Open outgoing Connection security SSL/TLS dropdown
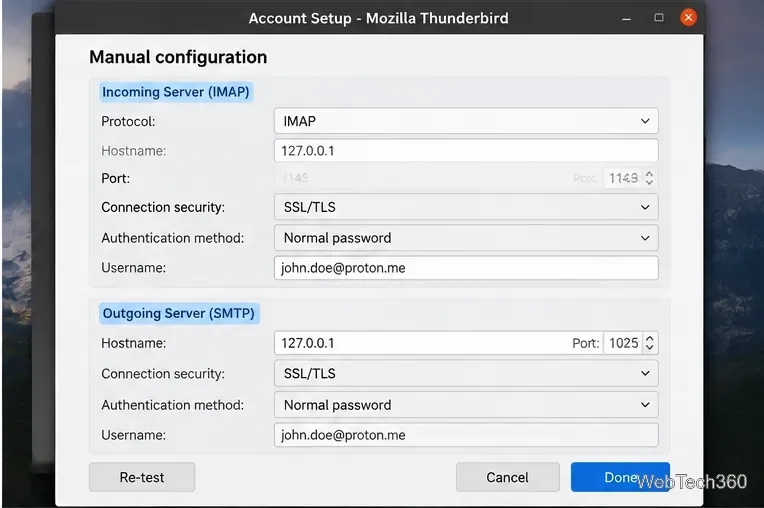The image size is (764, 508). pos(466,374)
